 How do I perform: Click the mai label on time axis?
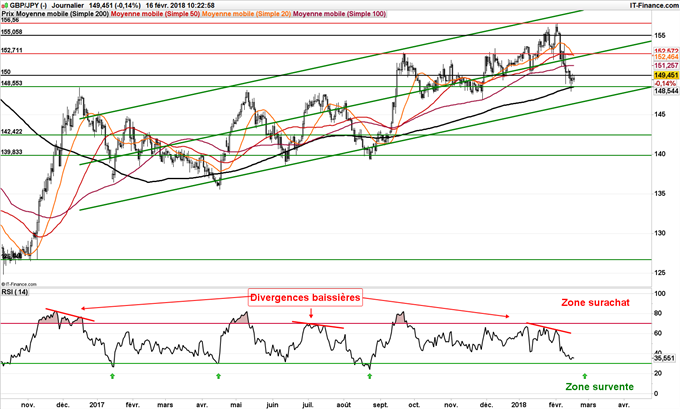(236, 405)
